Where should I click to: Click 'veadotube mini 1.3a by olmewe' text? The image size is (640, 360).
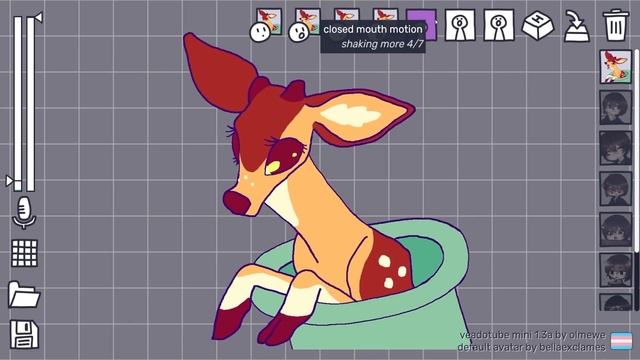532,335
